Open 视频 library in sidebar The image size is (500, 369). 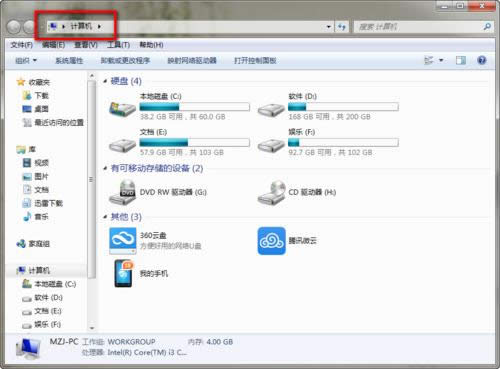click(35, 163)
